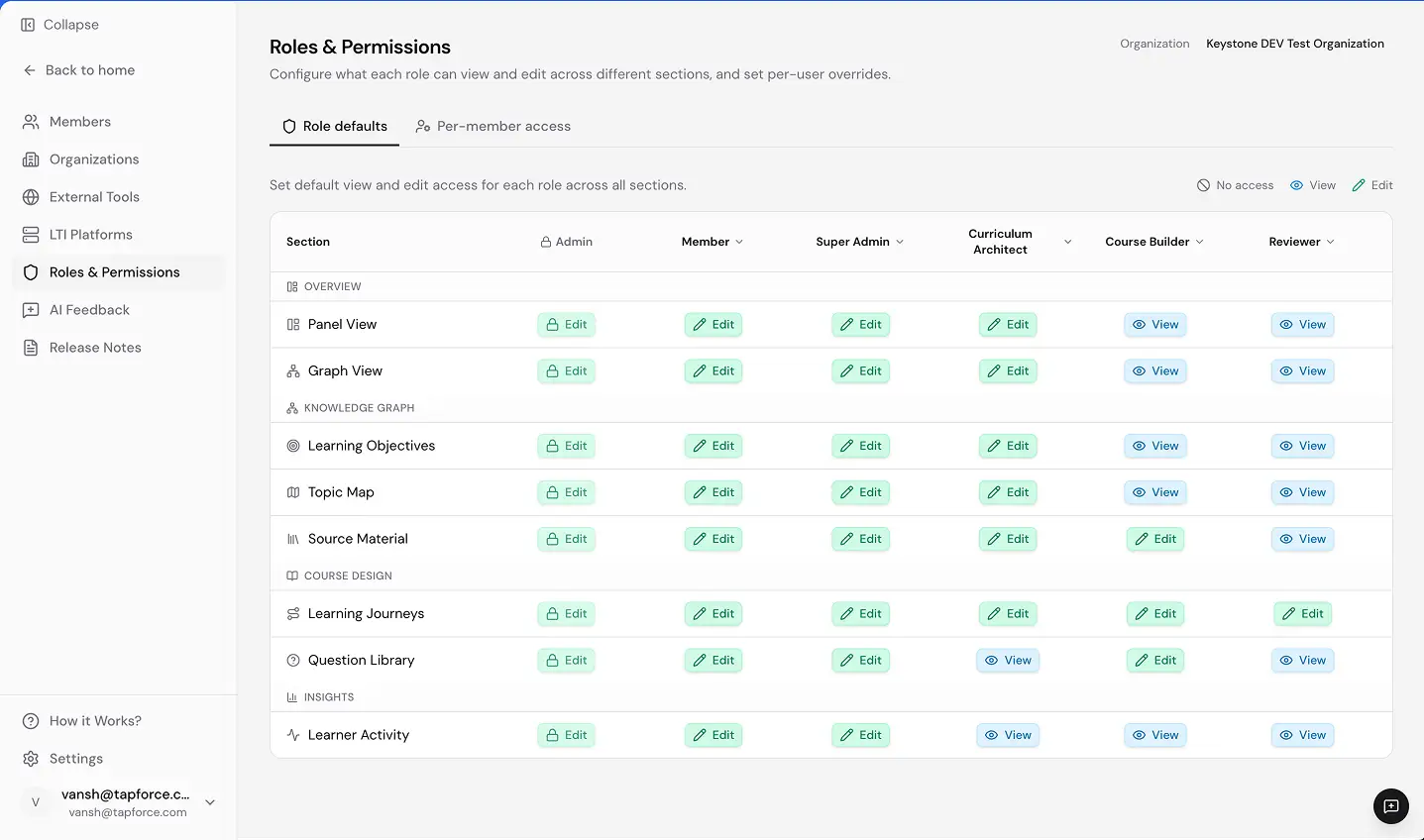
Task: Toggle Learning Journeys access for Reviewer
Action: tap(1302, 614)
